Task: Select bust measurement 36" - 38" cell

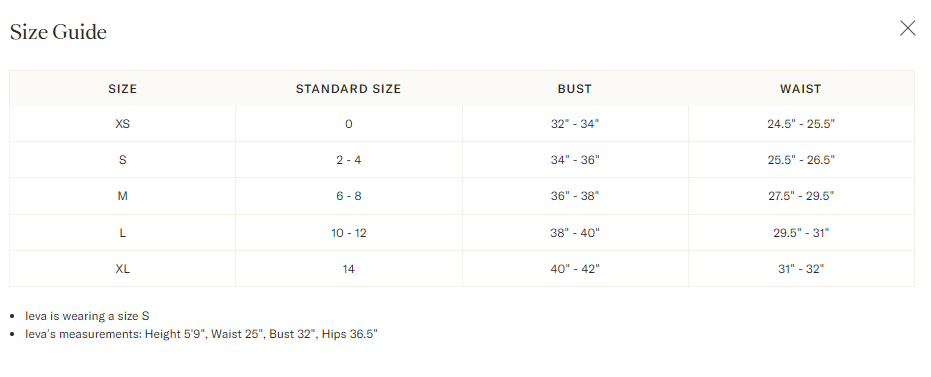Action: coord(575,196)
